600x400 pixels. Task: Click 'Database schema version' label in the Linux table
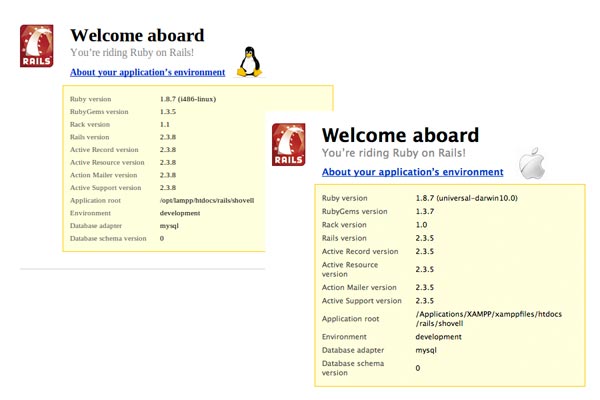(x=108, y=238)
